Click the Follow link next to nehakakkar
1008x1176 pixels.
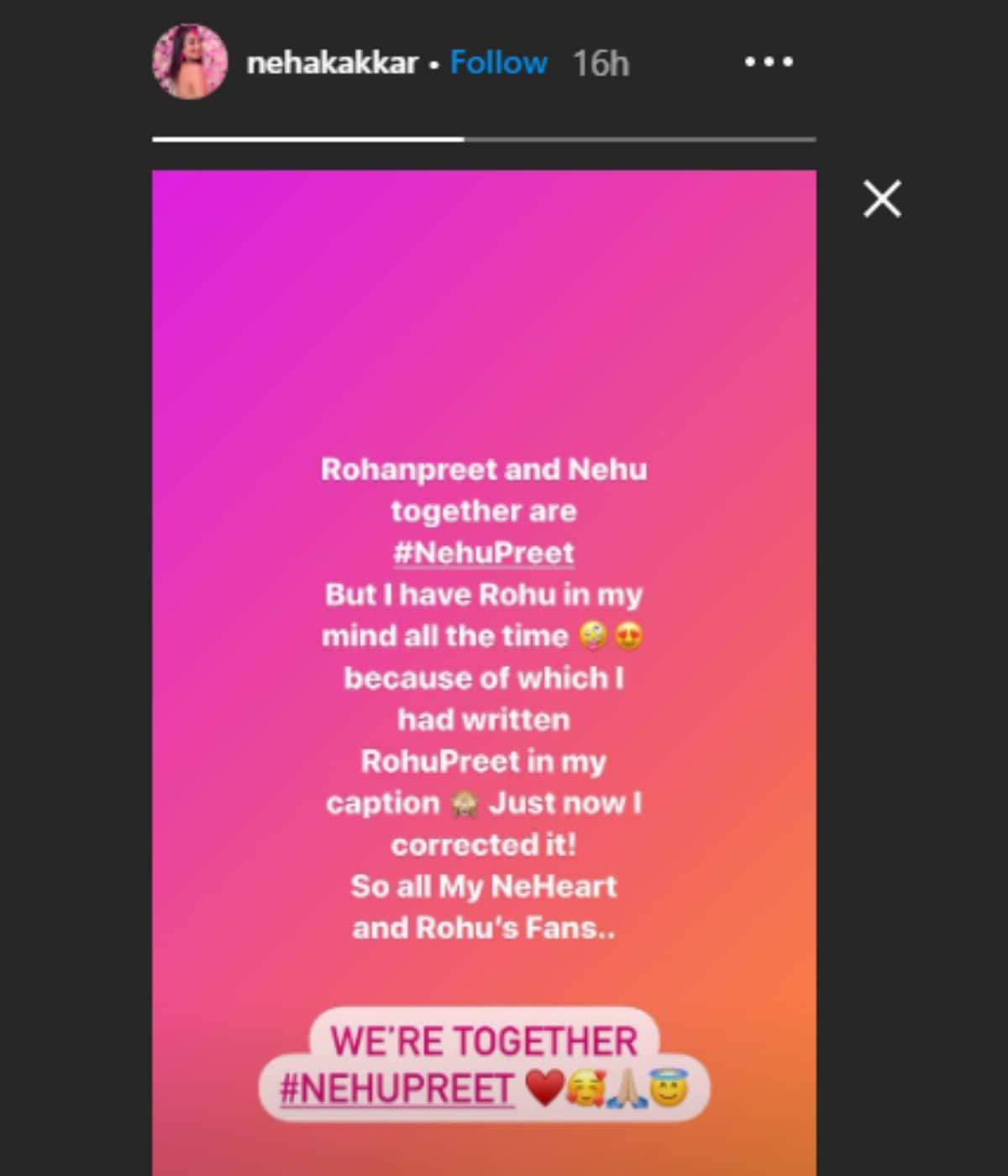(499, 62)
